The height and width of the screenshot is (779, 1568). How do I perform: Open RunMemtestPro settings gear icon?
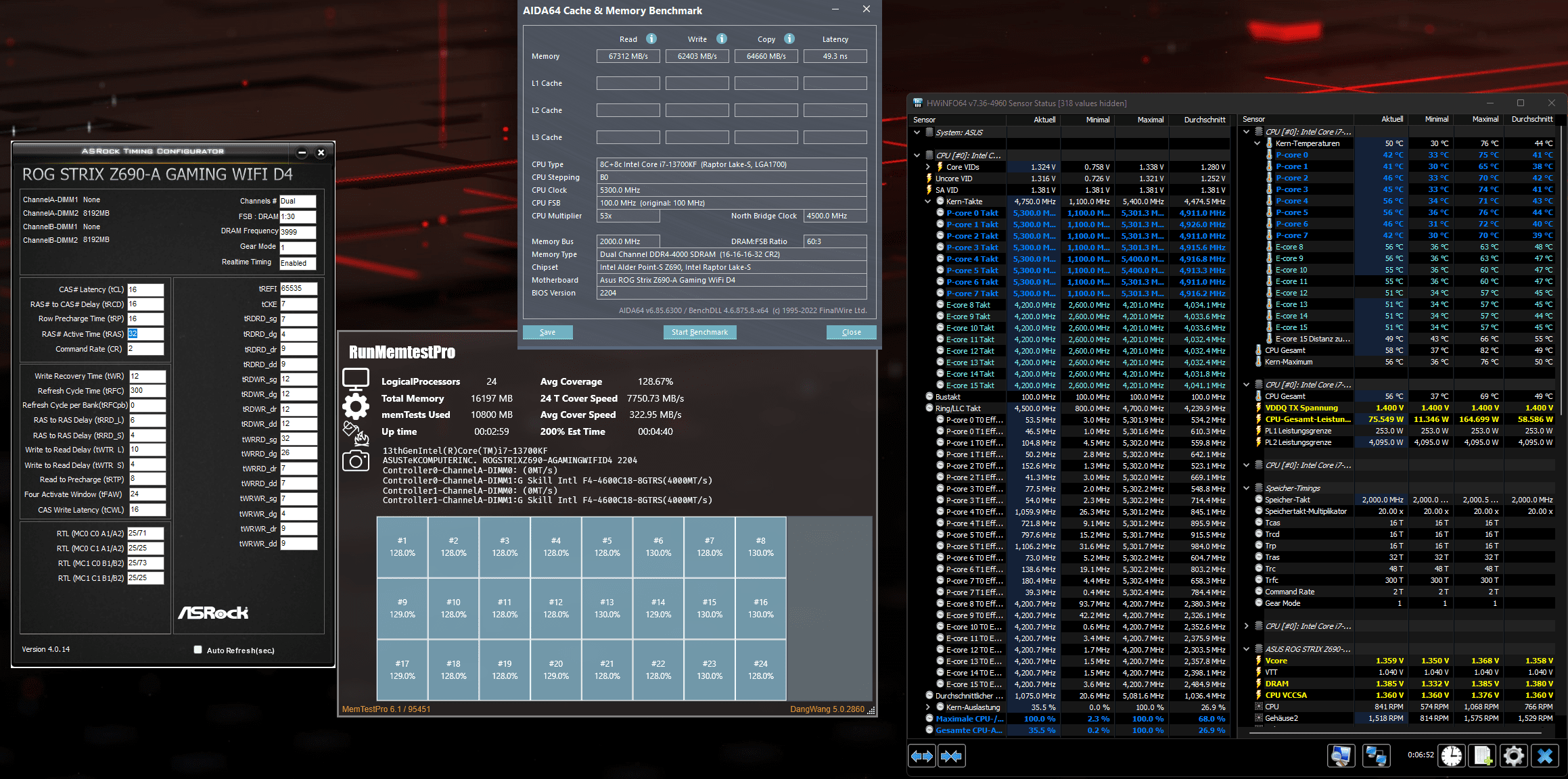(x=356, y=406)
